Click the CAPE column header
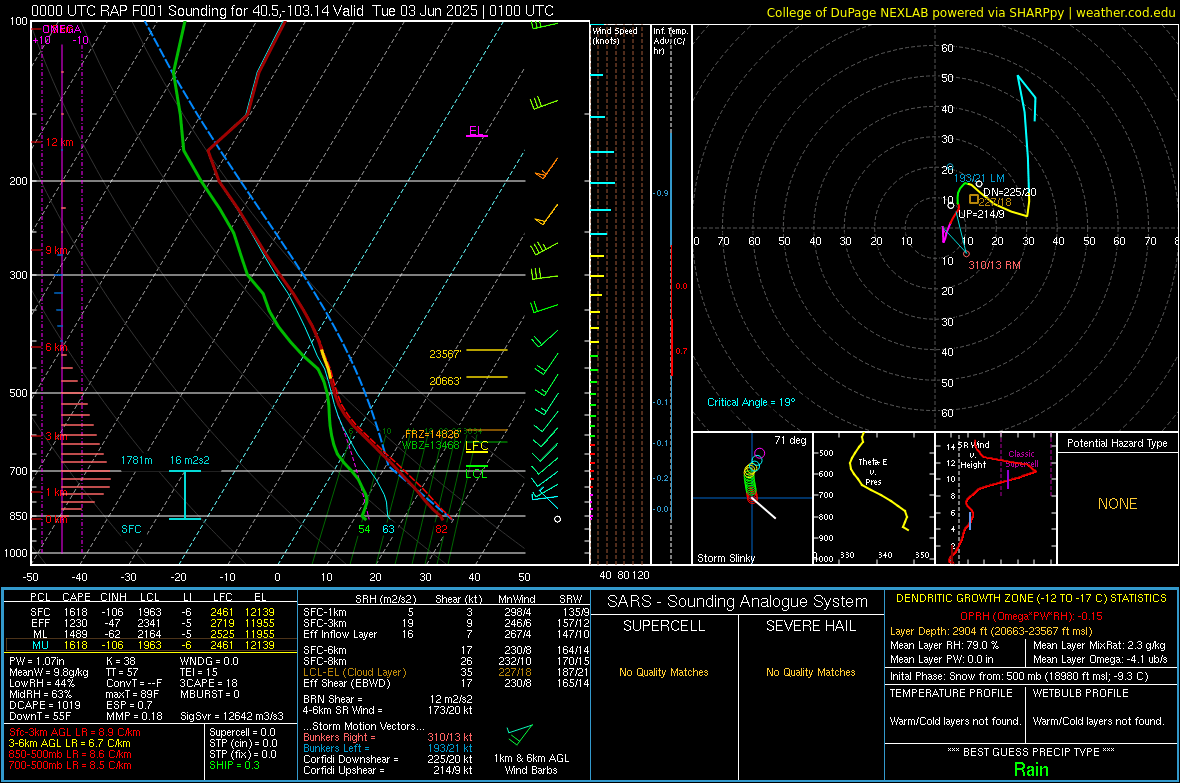The width and height of the screenshot is (1180, 783). coord(76,598)
